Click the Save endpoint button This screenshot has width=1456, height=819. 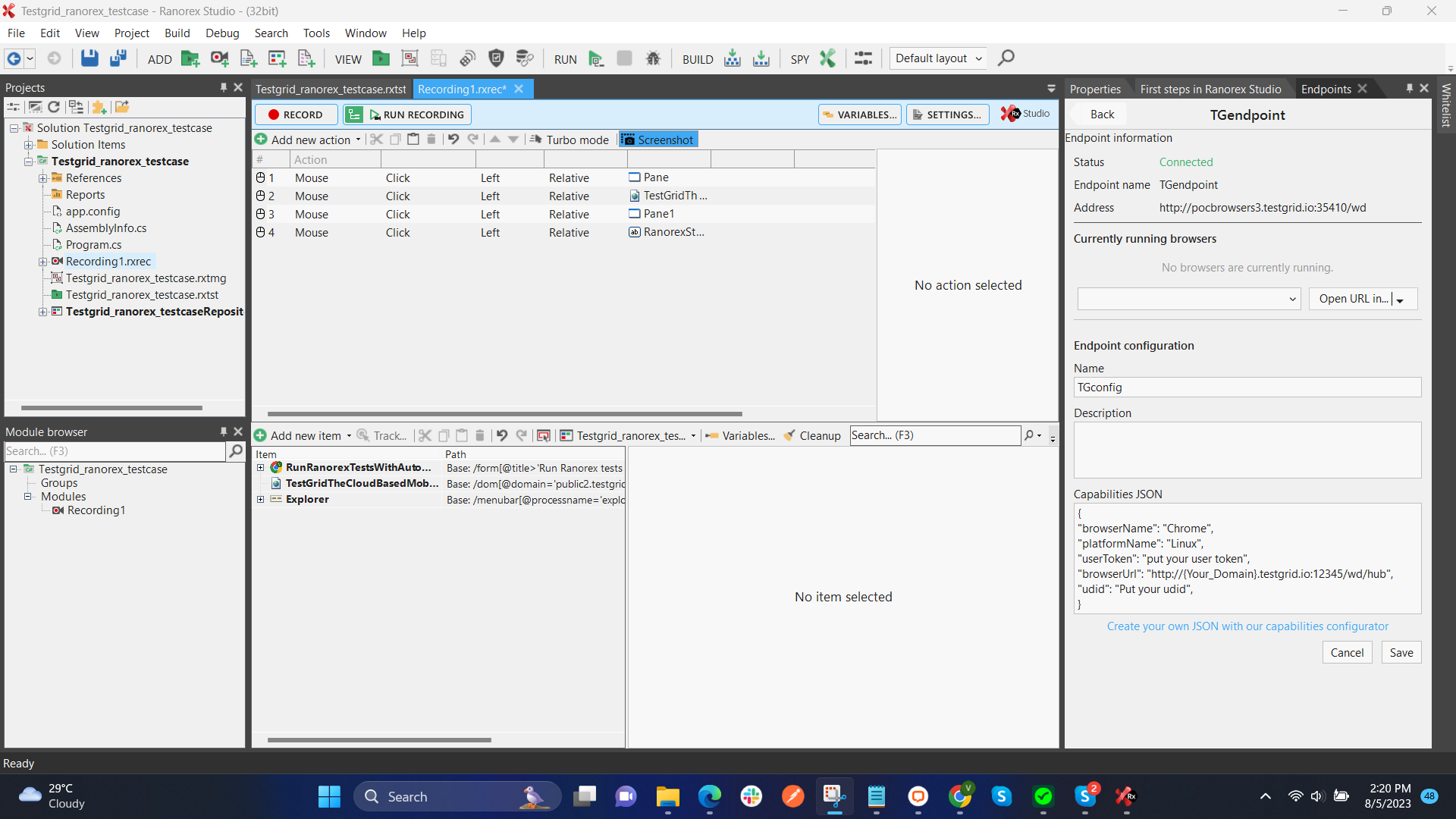1401,653
